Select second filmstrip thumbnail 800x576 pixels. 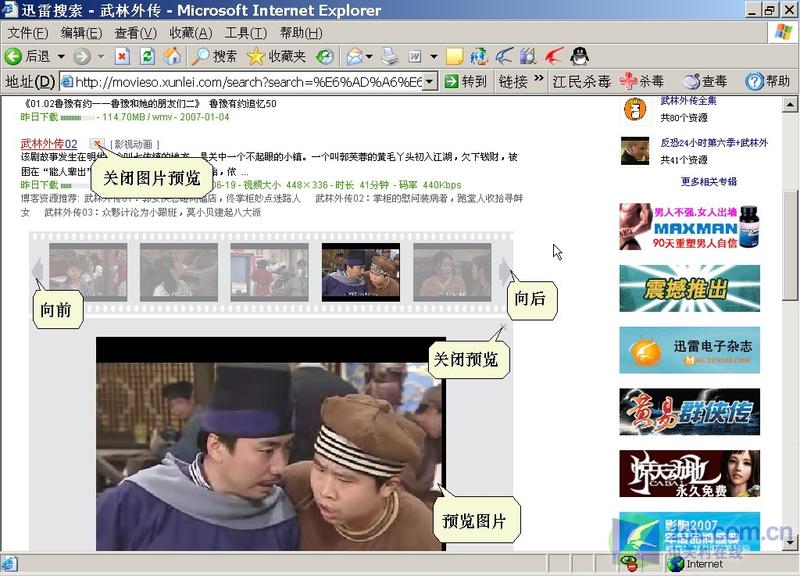tap(179, 271)
